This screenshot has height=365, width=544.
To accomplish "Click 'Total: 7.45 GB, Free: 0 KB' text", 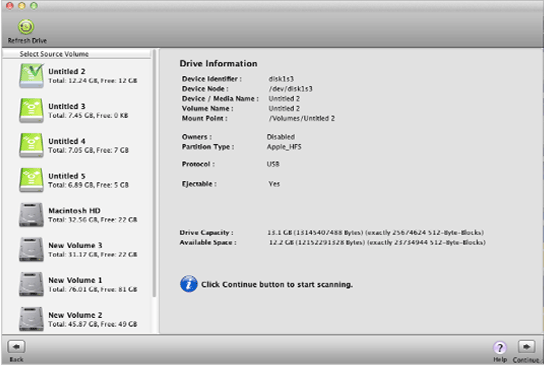I will (88, 115).
